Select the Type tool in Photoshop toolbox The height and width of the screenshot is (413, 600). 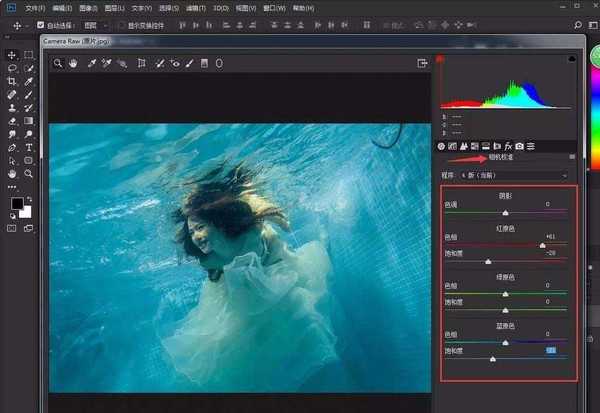29,146
